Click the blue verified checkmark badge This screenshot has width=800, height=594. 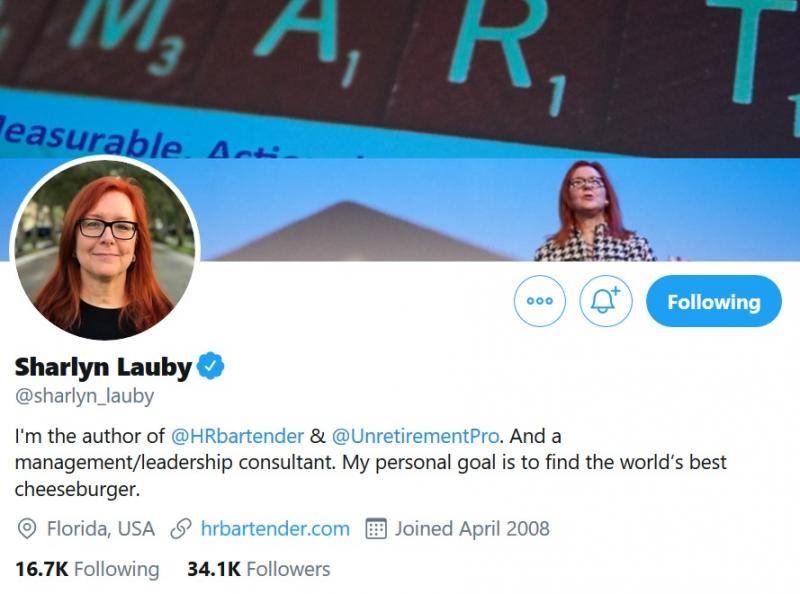point(210,366)
